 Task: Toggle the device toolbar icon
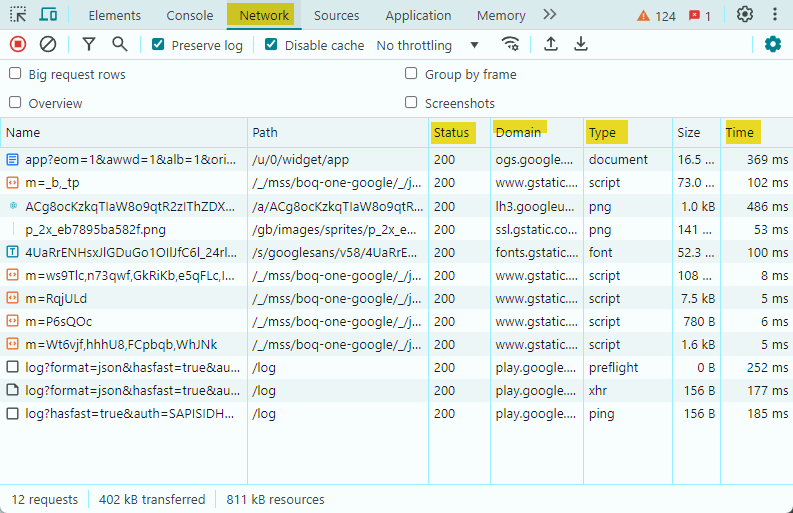pyautogui.click(x=48, y=15)
